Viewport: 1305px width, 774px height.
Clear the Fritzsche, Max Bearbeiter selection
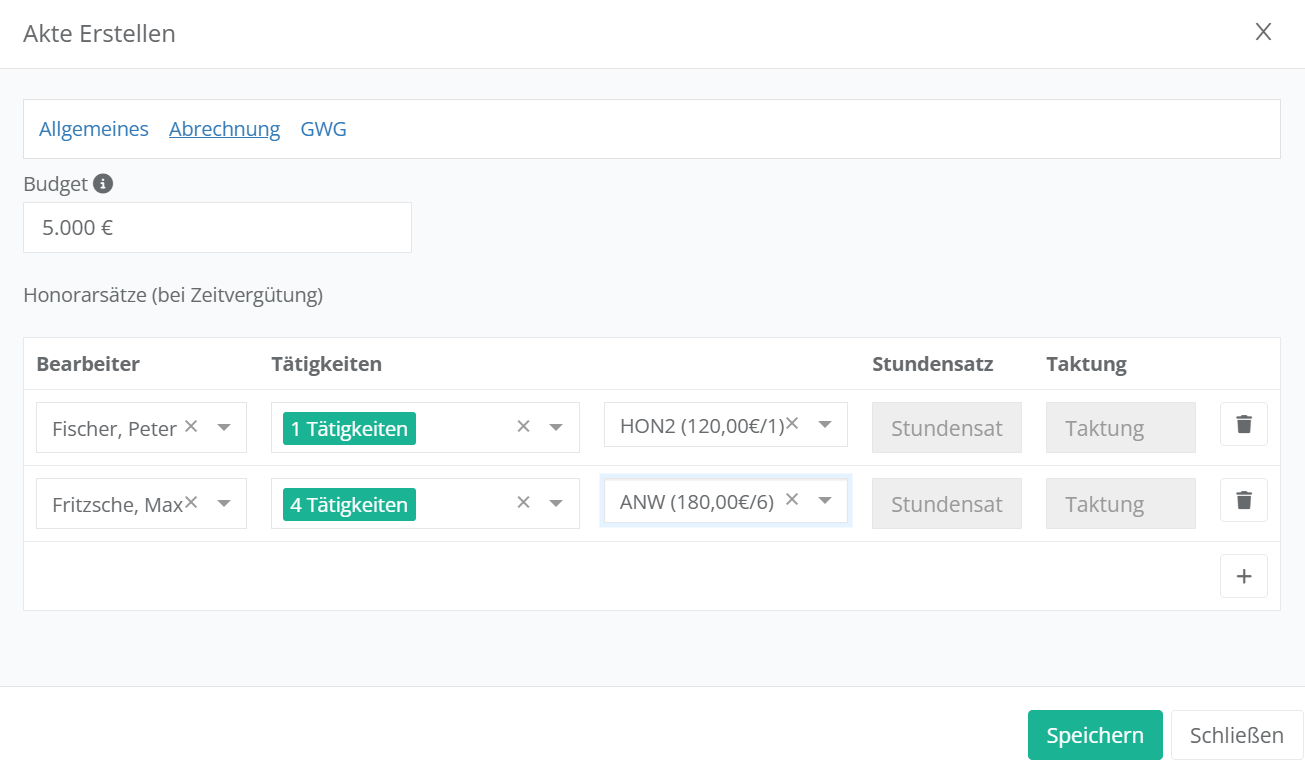pos(191,502)
